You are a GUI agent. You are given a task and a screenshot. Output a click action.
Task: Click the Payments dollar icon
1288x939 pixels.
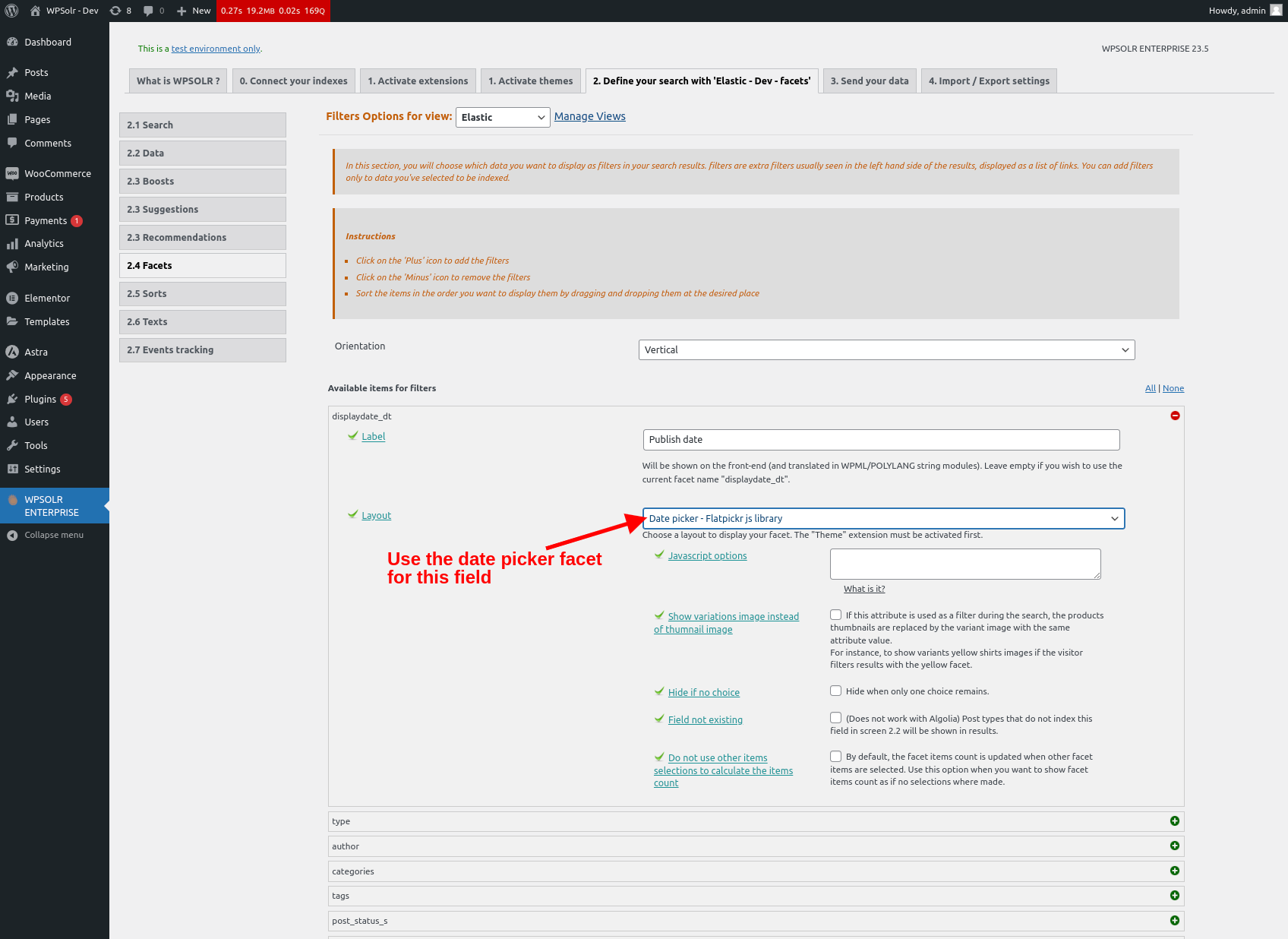tap(12, 220)
